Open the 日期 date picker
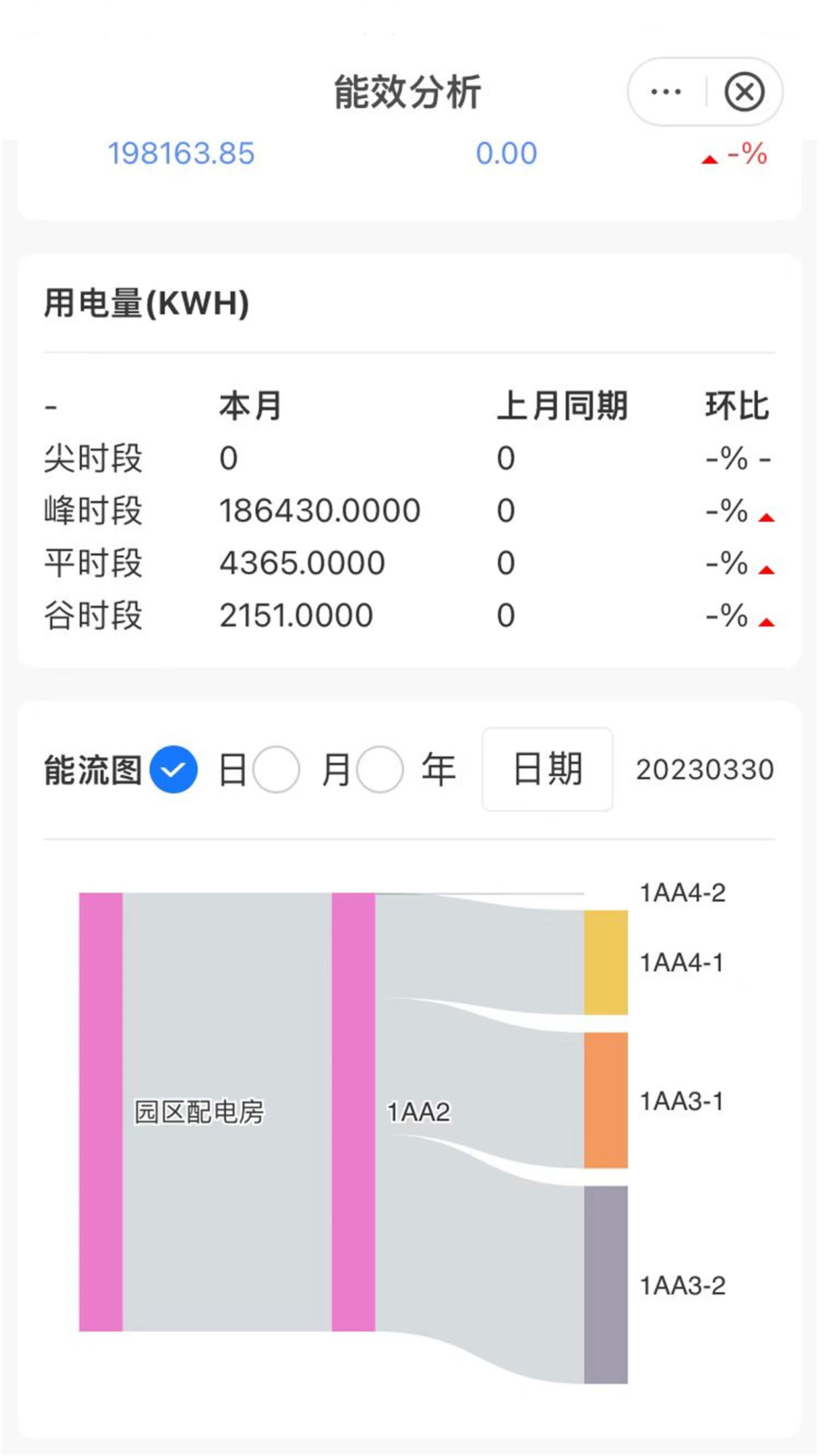 pos(547,770)
